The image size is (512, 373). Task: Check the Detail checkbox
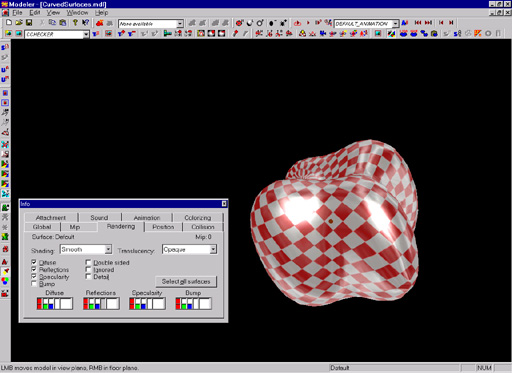[88, 276]
